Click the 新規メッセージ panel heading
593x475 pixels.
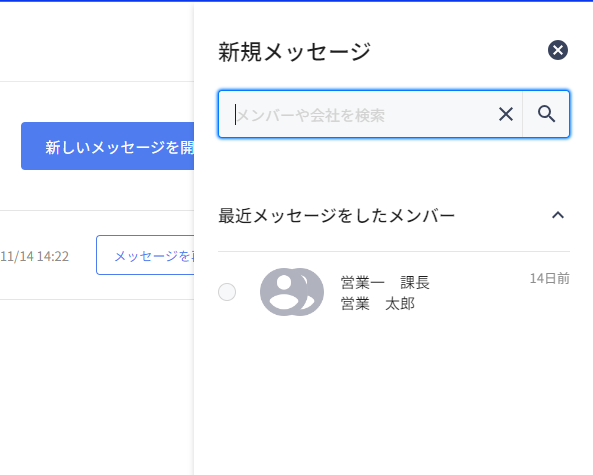click(295, 52)
